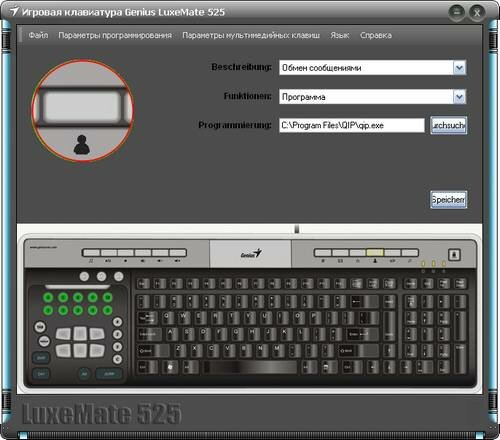Image resolution: width=500 pixels, height=440 pixels.
Task: Click the Durchsuchen browse button
Action: [448, 125]
